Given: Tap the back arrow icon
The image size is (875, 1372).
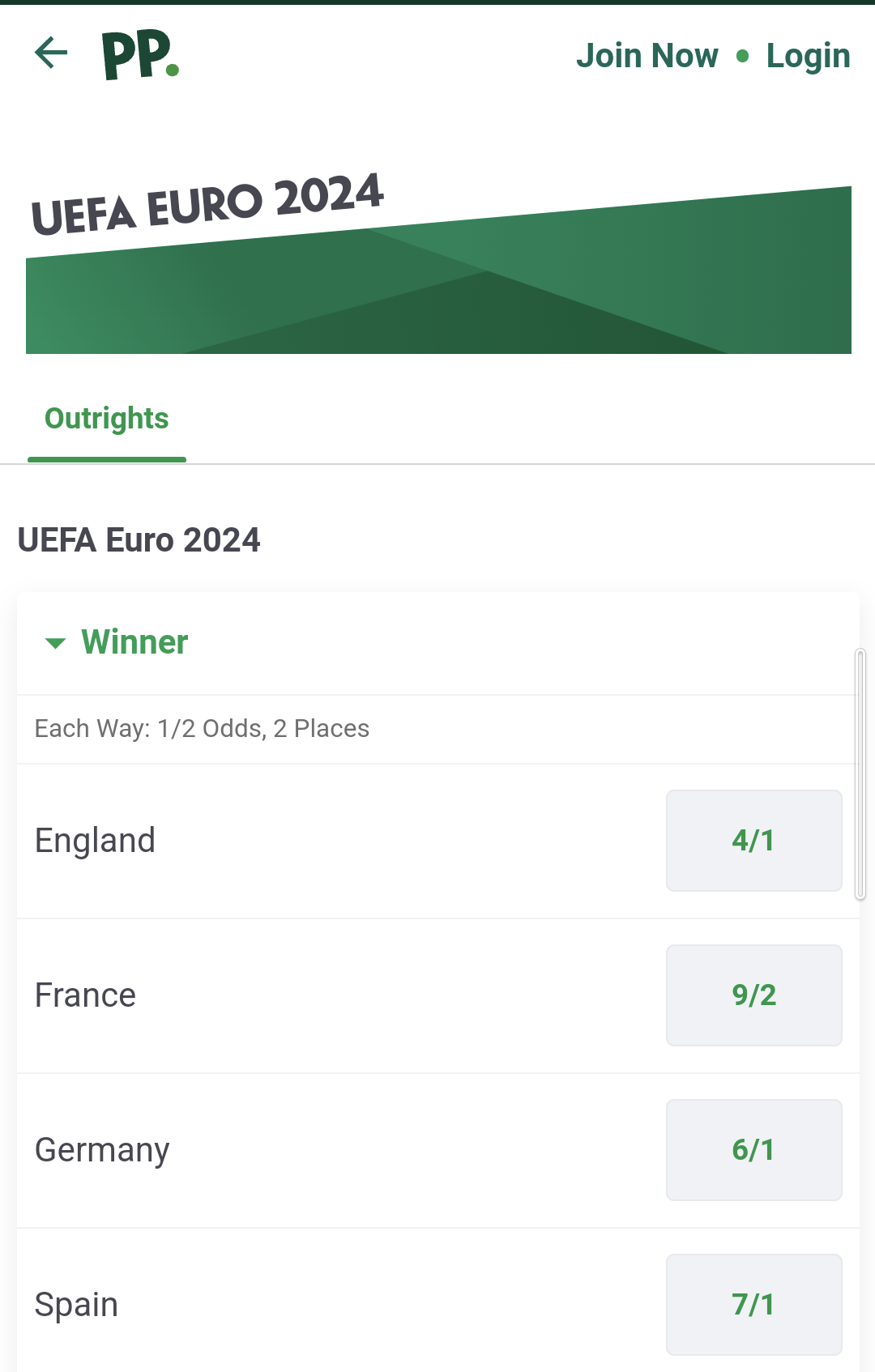Looking at the screenshot, I should click(x=51, y=53).
